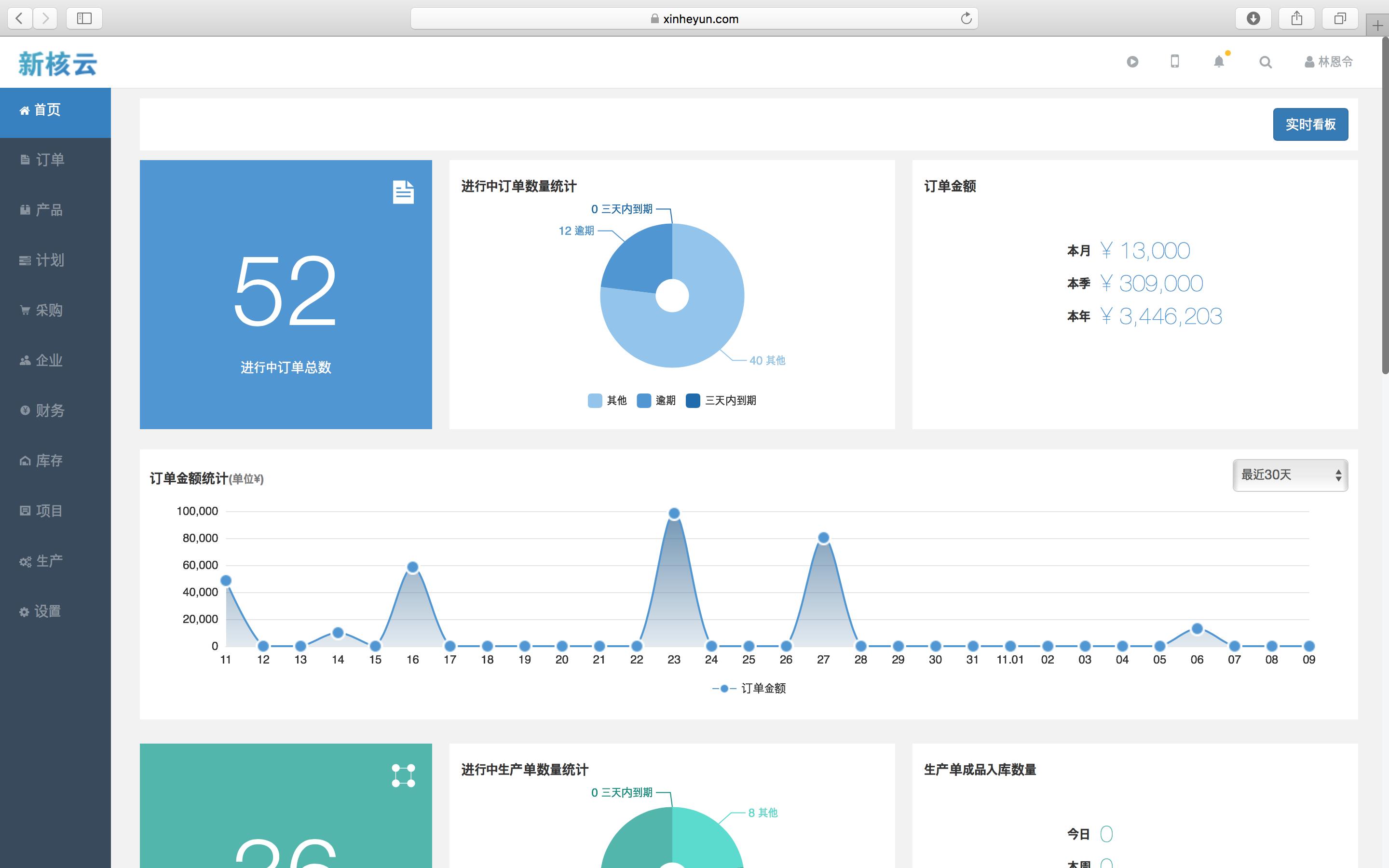The image size is (1389, 868).
Task: Click the data point on day 06
Action: [x=1198, y=629]
